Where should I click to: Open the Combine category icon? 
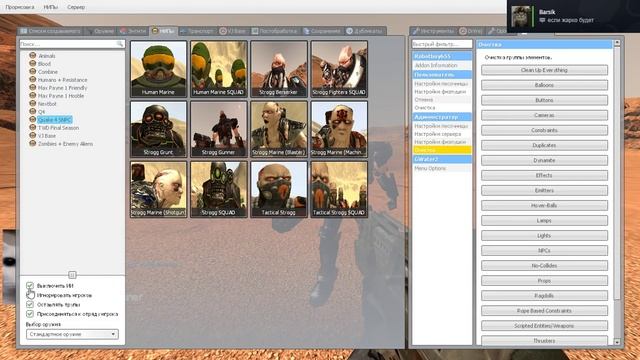33,71
